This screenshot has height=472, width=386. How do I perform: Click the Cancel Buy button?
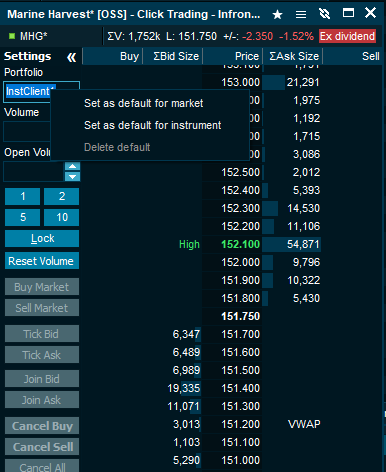coord(42,426)
